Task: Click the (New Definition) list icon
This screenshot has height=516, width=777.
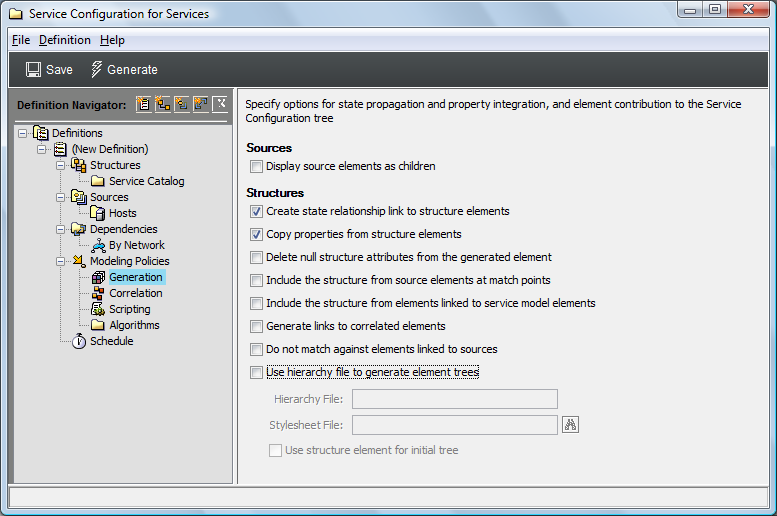Action: point(60,149)
